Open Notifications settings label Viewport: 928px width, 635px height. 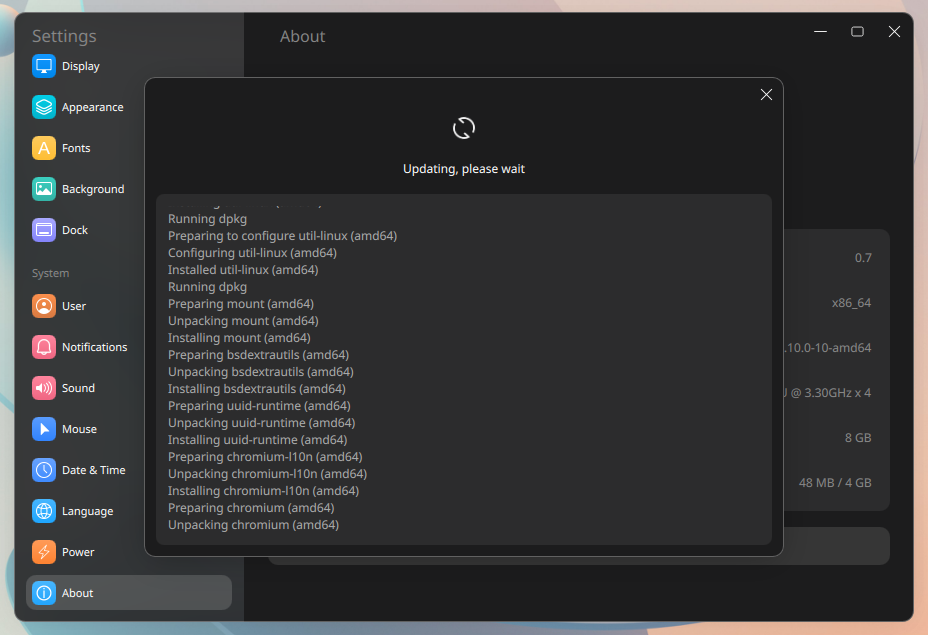(95, 347)
